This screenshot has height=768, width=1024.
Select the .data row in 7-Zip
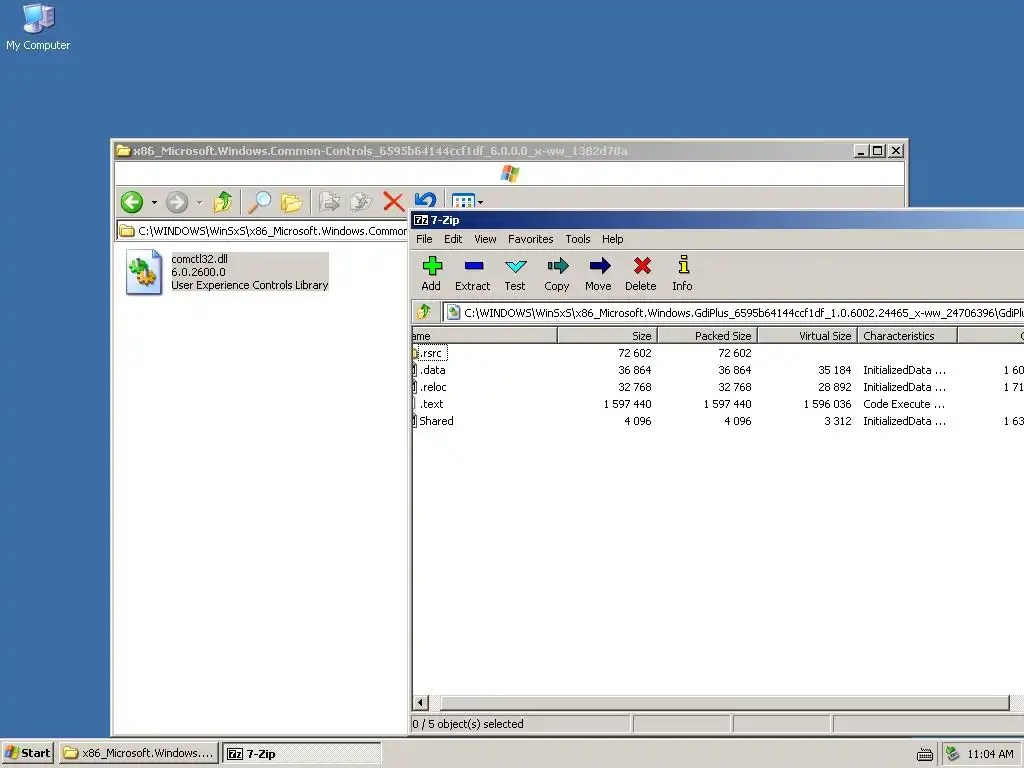tap(718, 370)
